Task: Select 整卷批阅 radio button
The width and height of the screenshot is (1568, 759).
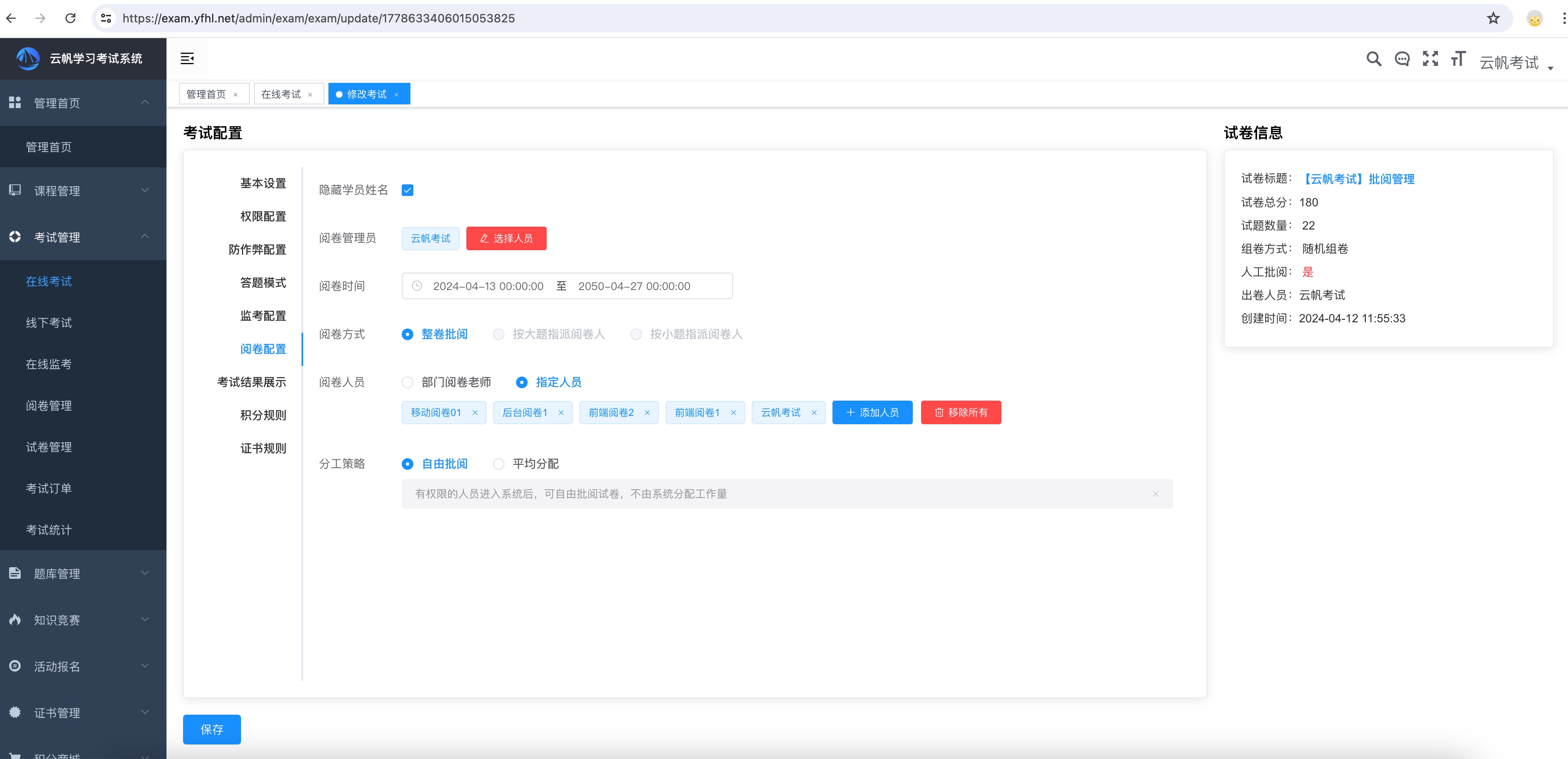Action: [x=407, y=334]
